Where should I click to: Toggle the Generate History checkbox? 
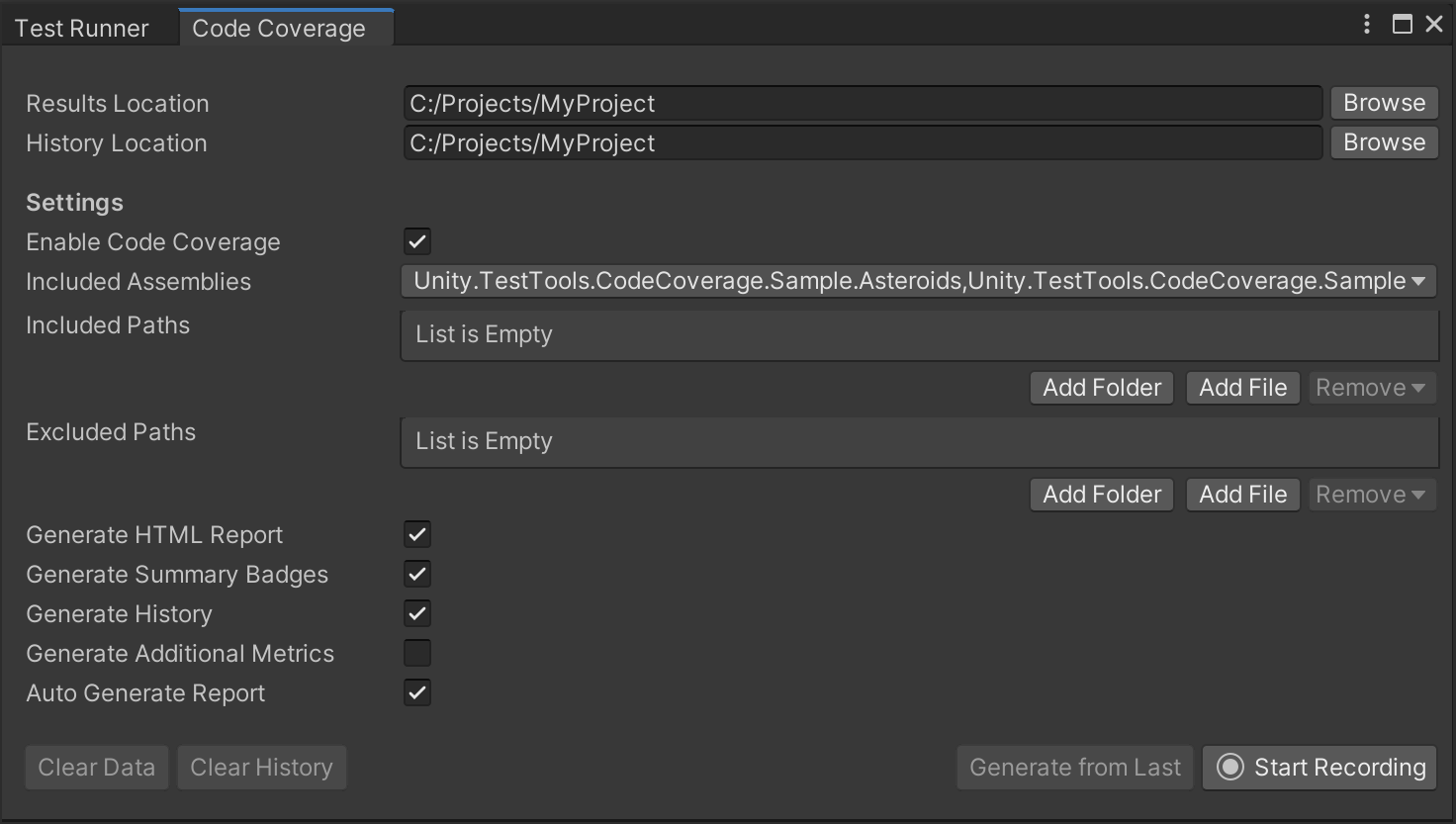(416, 613)
